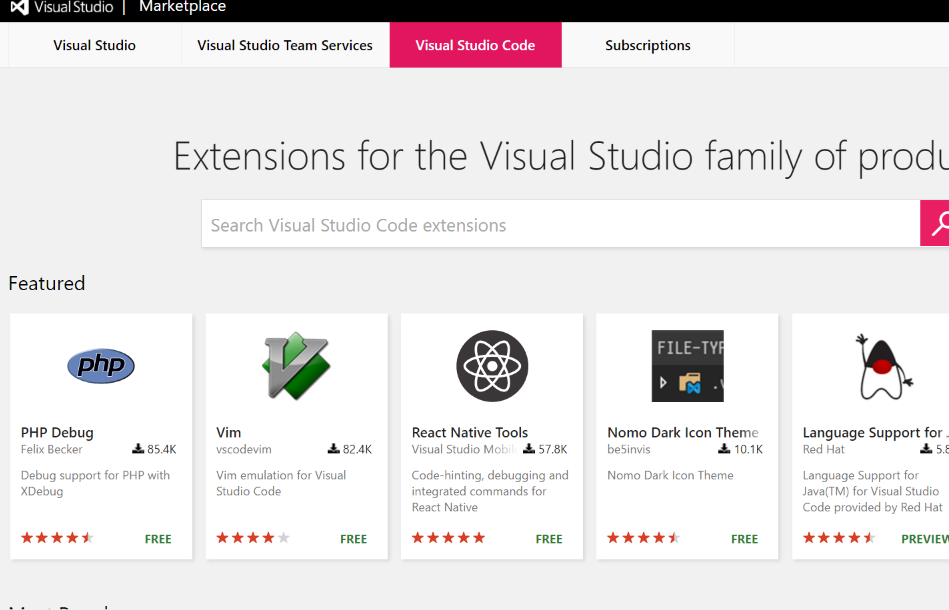
Task: Click the FREE label on React Native Tools
Action: point(549,539)
